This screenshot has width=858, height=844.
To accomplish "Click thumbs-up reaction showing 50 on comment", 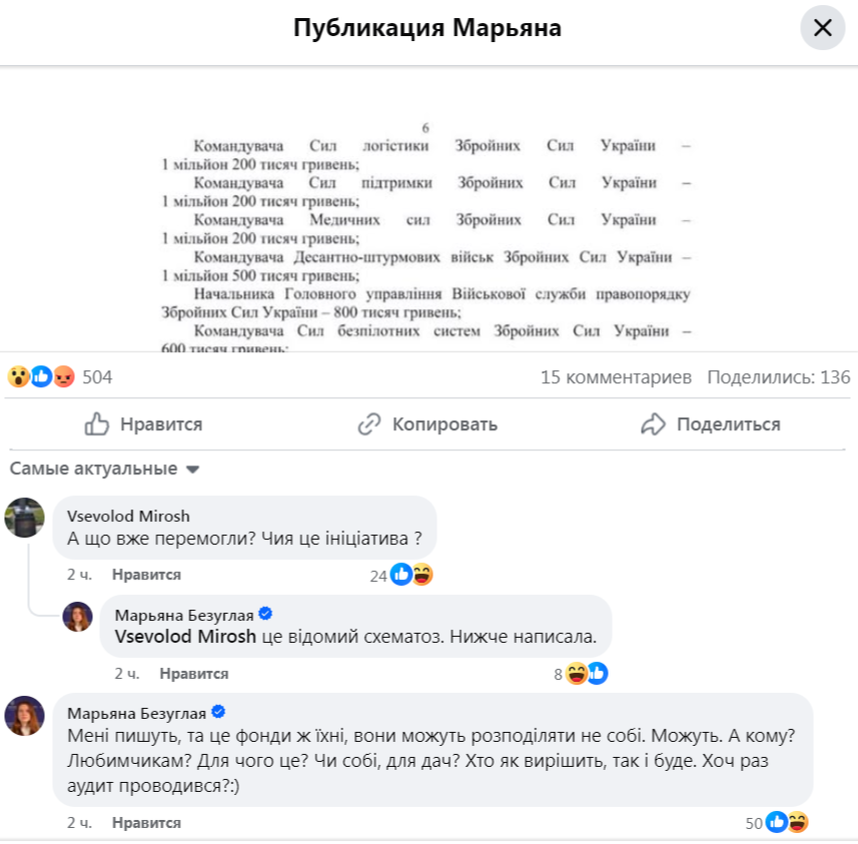I will pyautogui.click(x=775, y=823).
